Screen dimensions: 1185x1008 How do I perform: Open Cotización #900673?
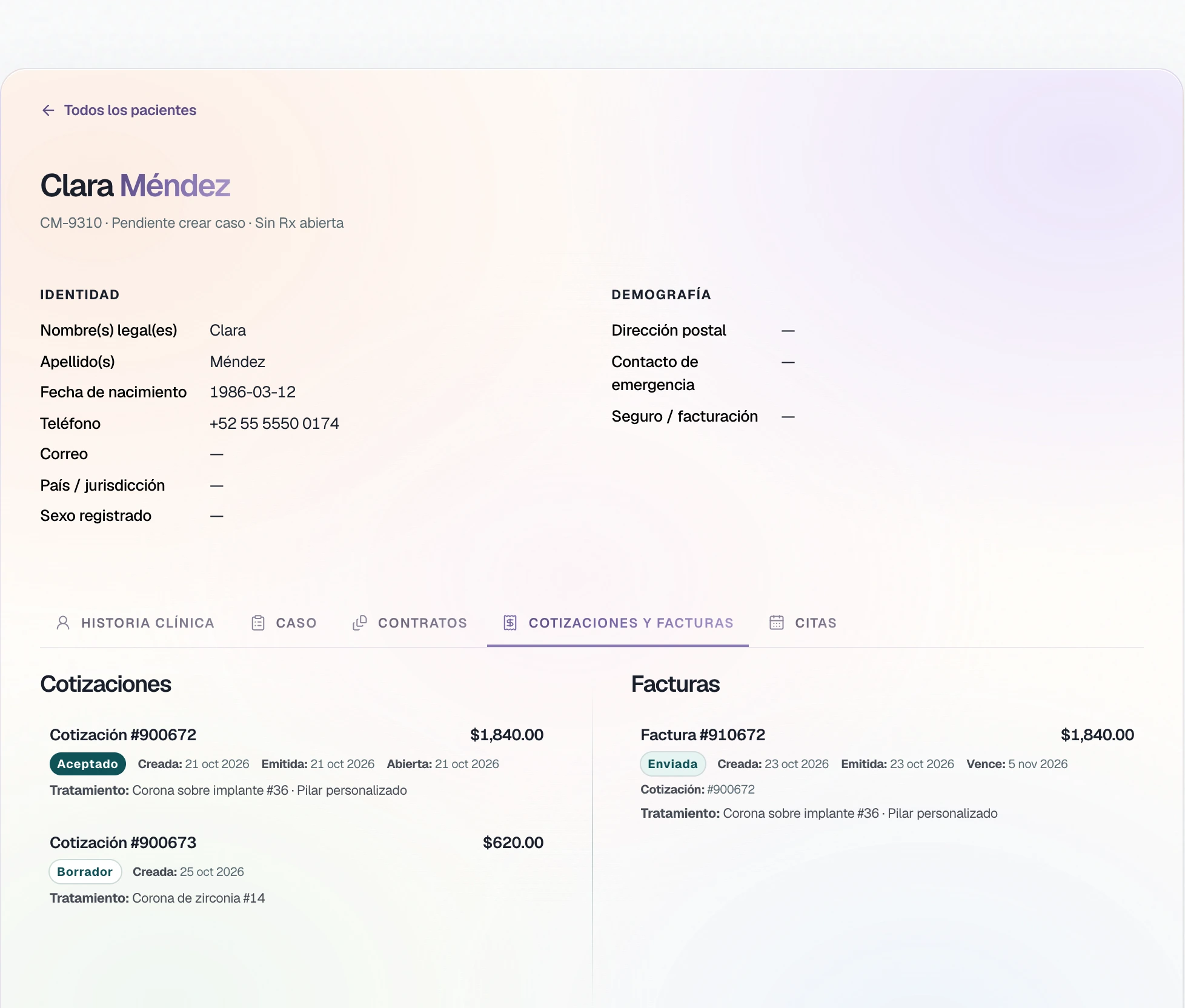tap(123, 843)
